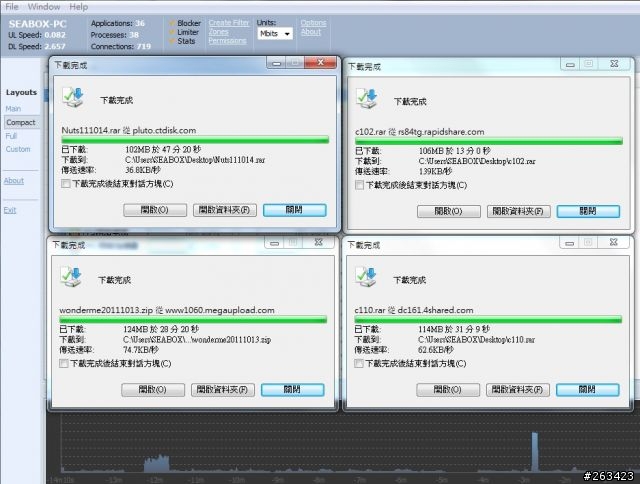Check close-dialog box in wonderme20111013.zip window
The image size is (640, 484).
pos(64,363)
